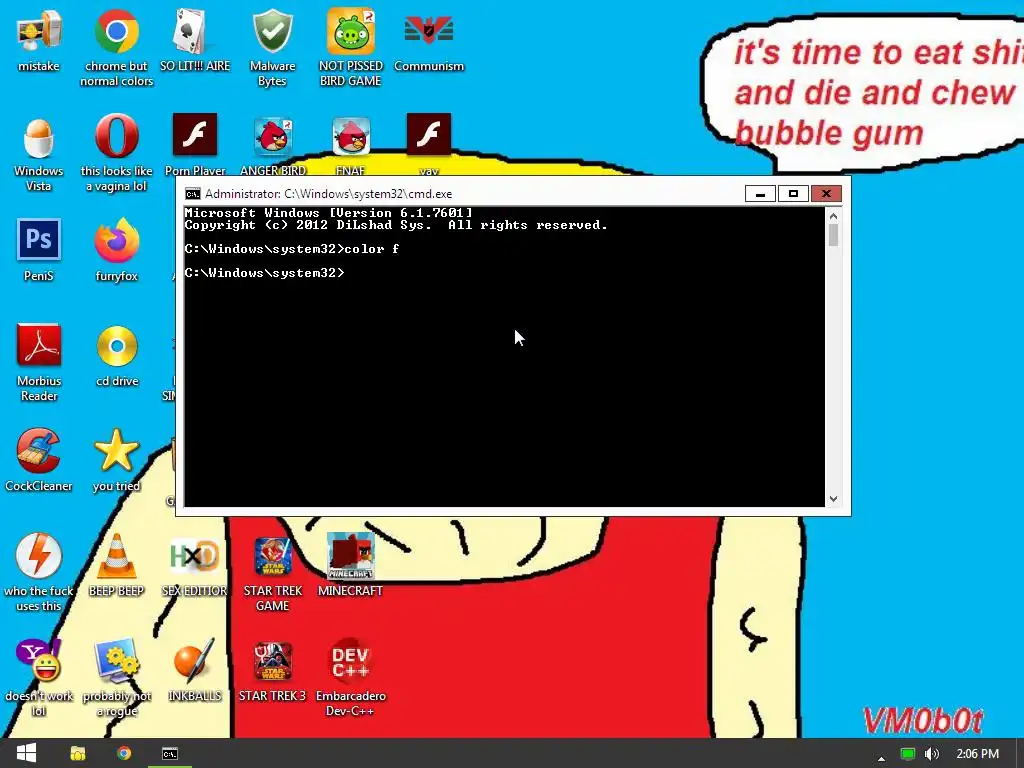The height and width of the screenshot is (768, 1024).
Task: Open the 'mistake' desktop icon
Action: (39, 31)
